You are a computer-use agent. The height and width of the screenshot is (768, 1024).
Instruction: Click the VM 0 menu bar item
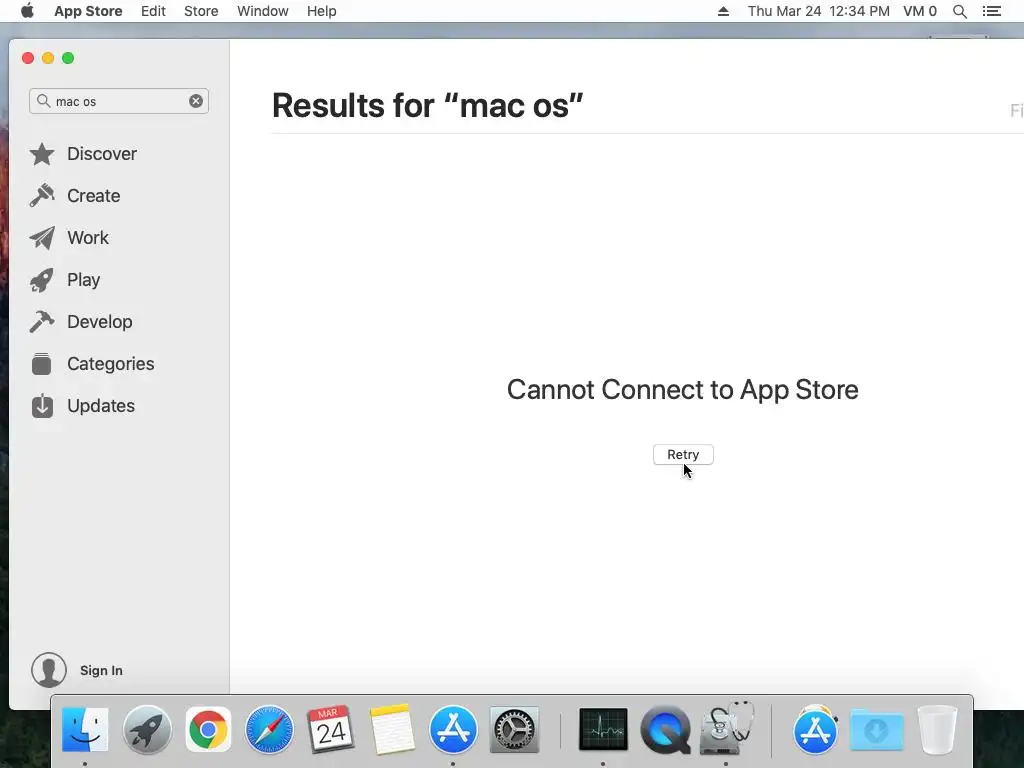(920, 11)
